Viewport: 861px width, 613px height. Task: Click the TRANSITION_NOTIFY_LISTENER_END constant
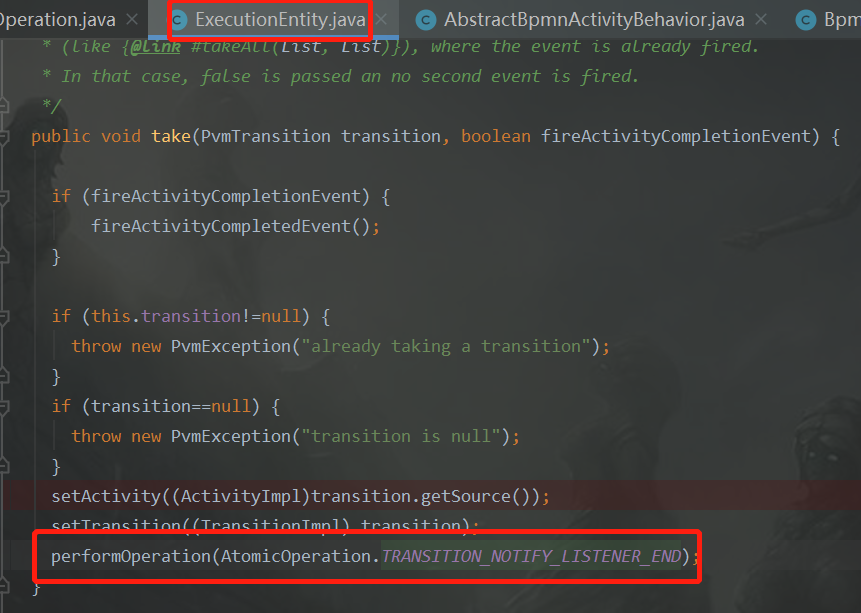pos(531,556)
